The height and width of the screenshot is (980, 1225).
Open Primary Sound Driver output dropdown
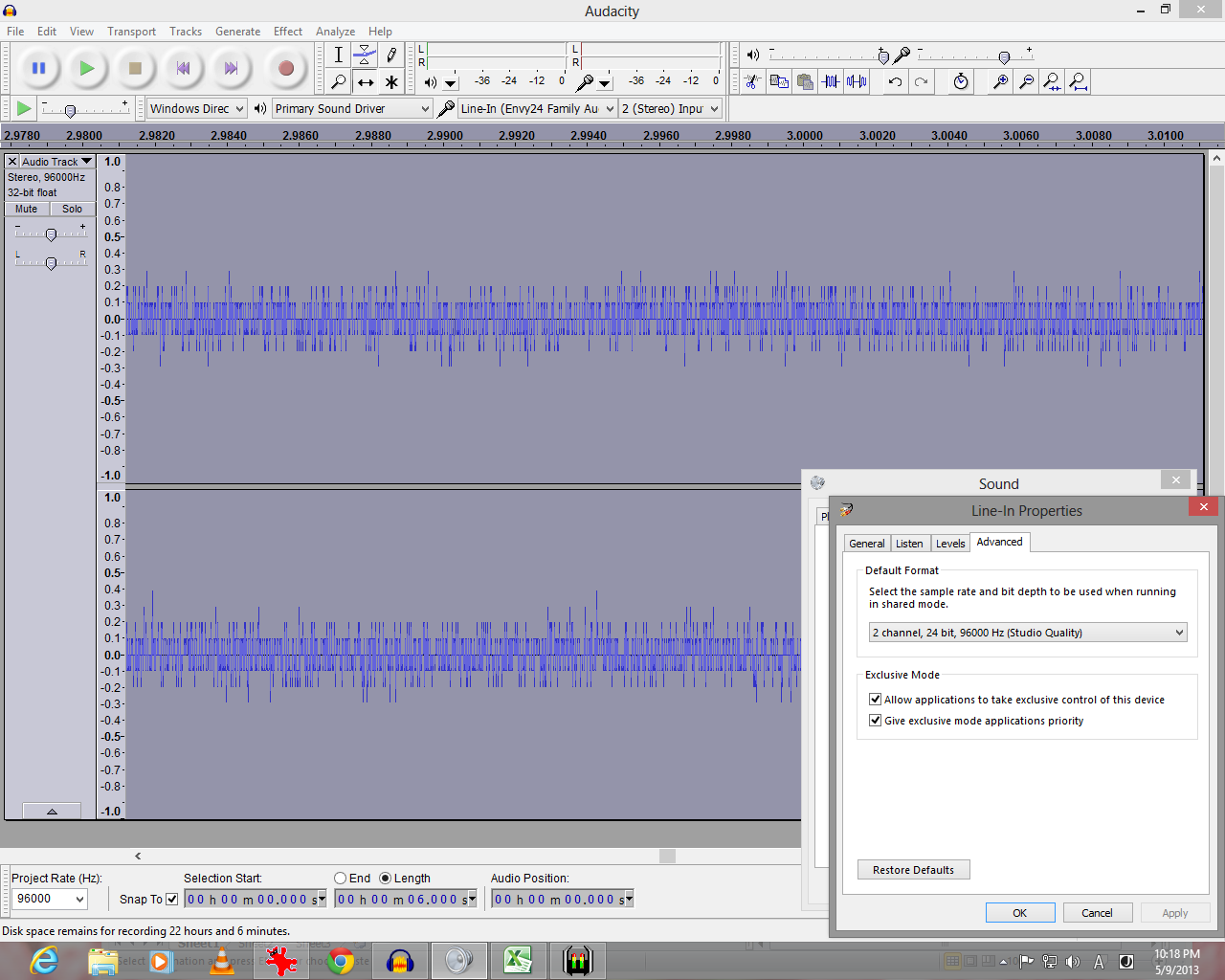(352, 108)
